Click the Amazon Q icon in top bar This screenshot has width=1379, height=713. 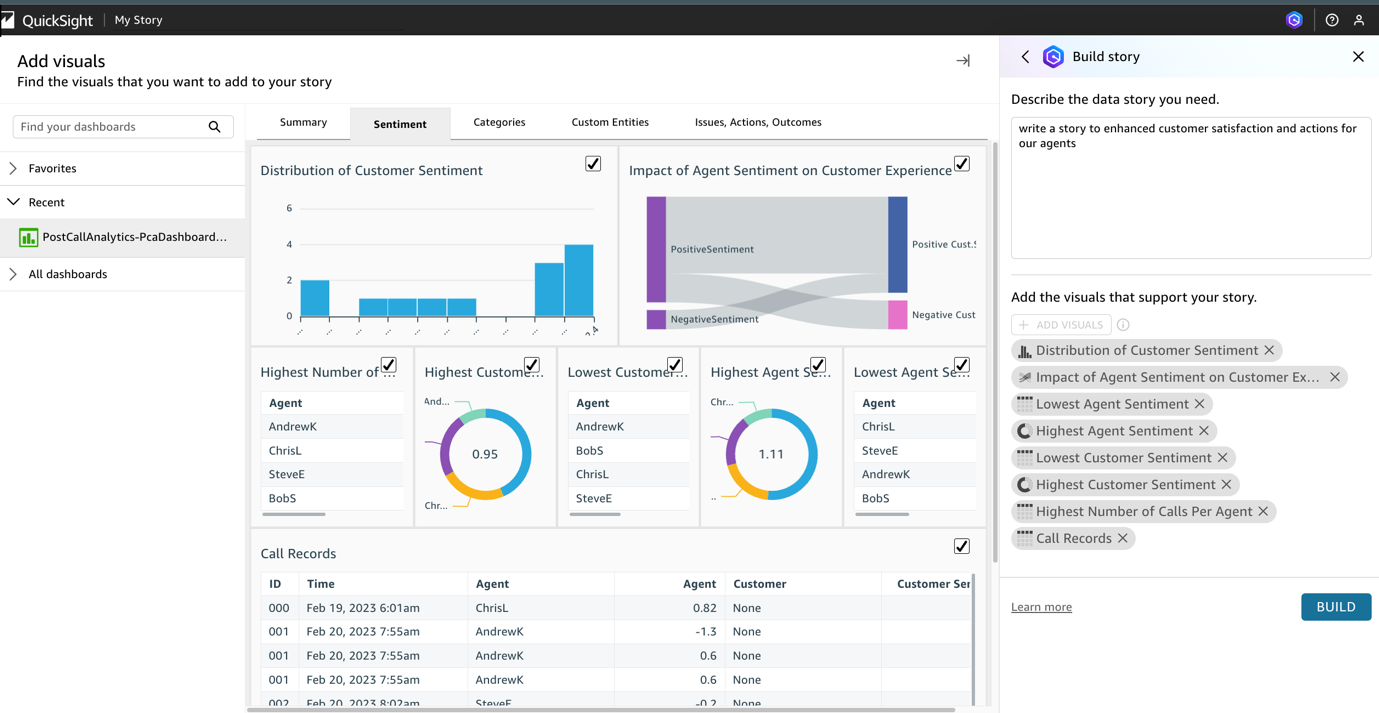coord(1294,20)
